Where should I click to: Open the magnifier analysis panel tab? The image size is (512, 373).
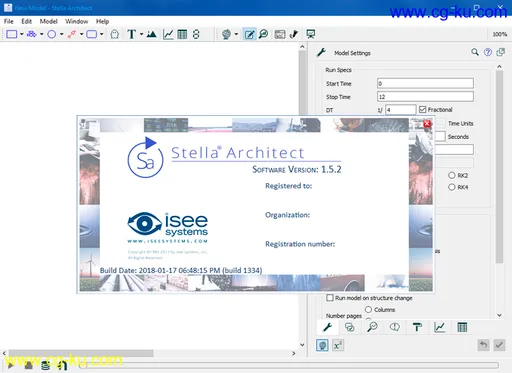click(x=372, y=327)
